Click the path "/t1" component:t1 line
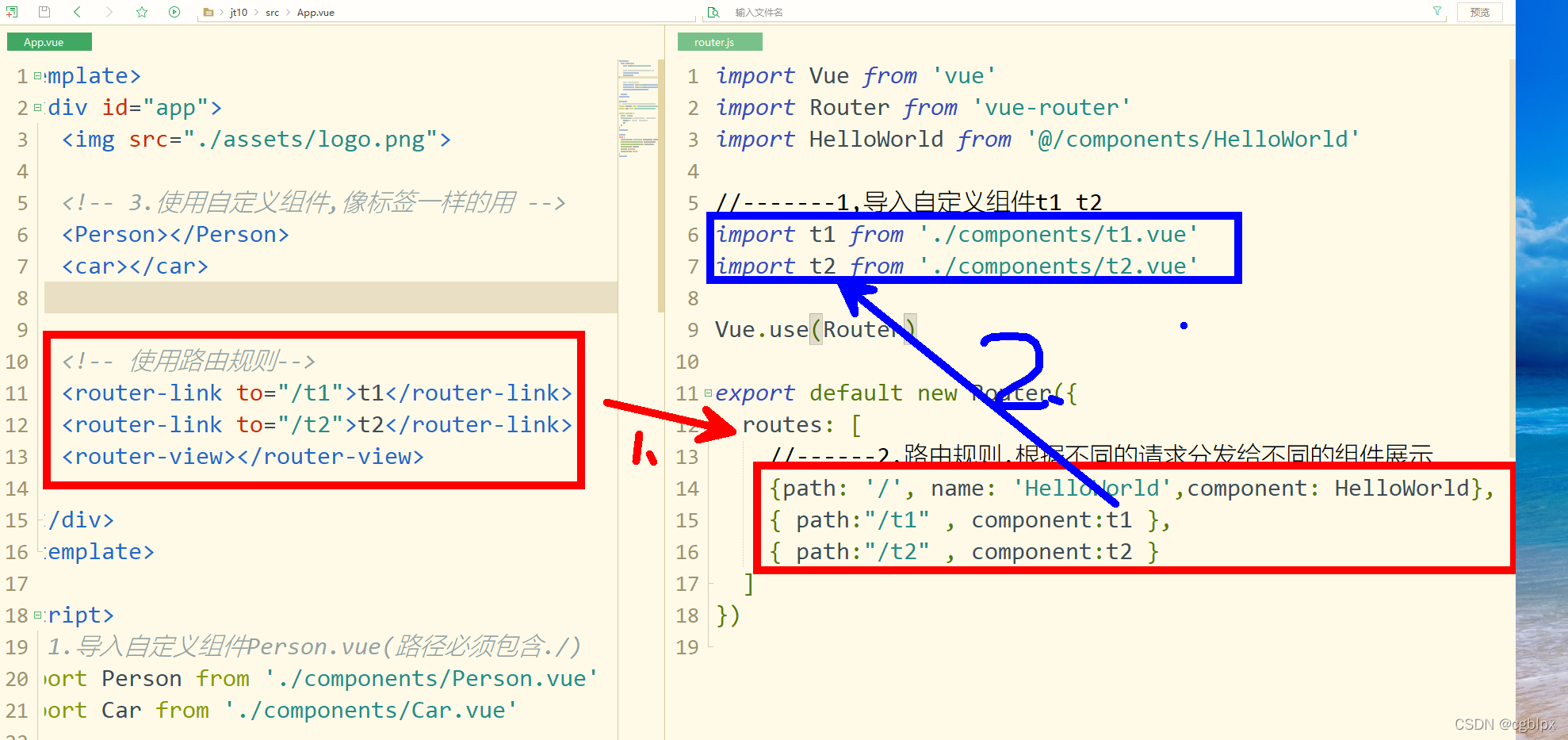Image resolution: width=1568 pixels, height=740 pixels. tap(970, 520)
